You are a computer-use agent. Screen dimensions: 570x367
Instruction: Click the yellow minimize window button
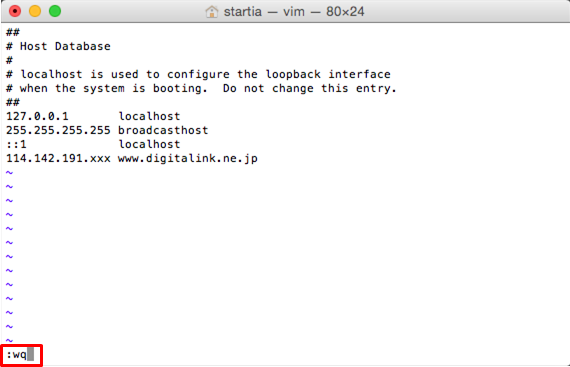[x=35, y=11]
